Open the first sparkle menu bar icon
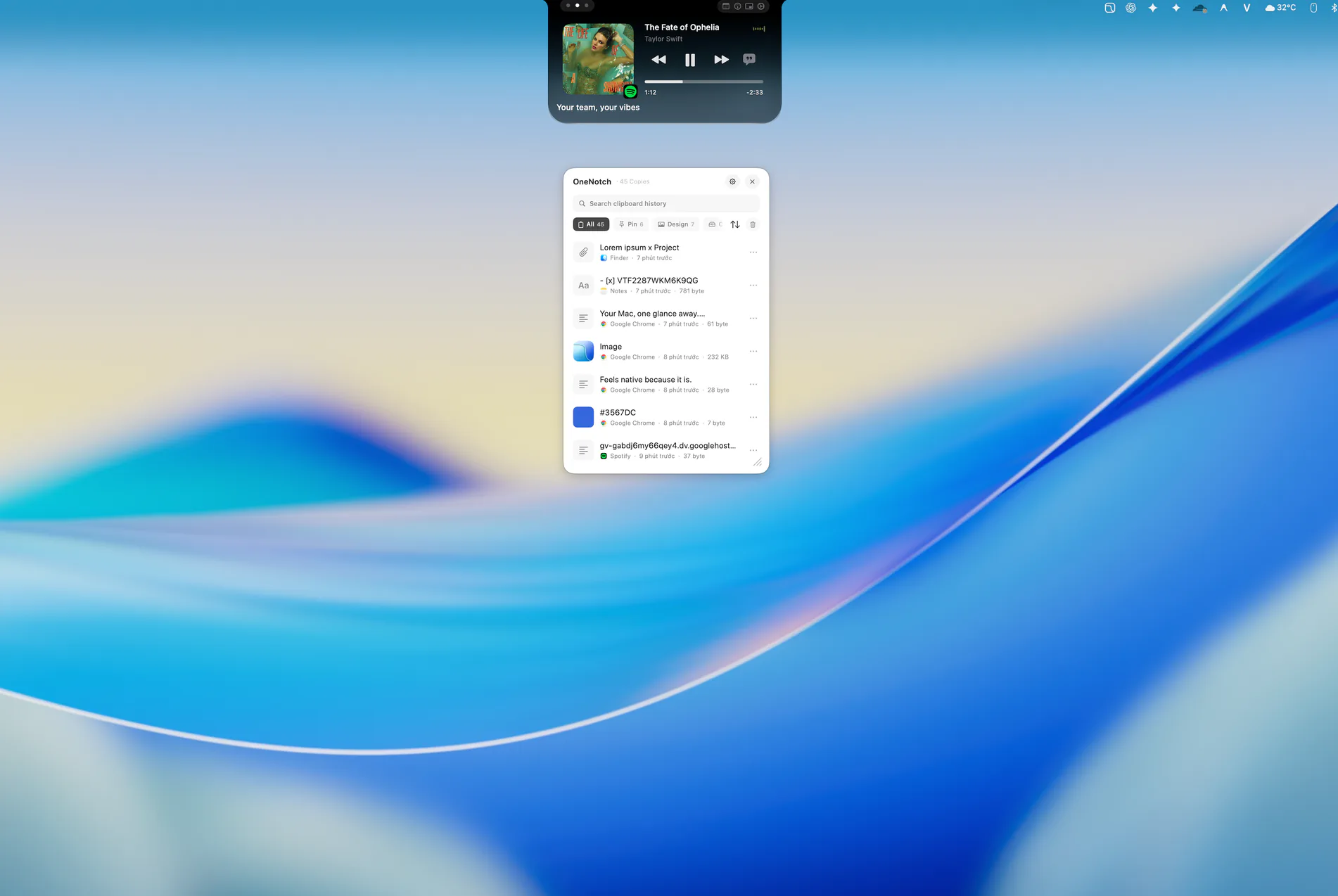1338x896 pixels. pos(1152,8)
